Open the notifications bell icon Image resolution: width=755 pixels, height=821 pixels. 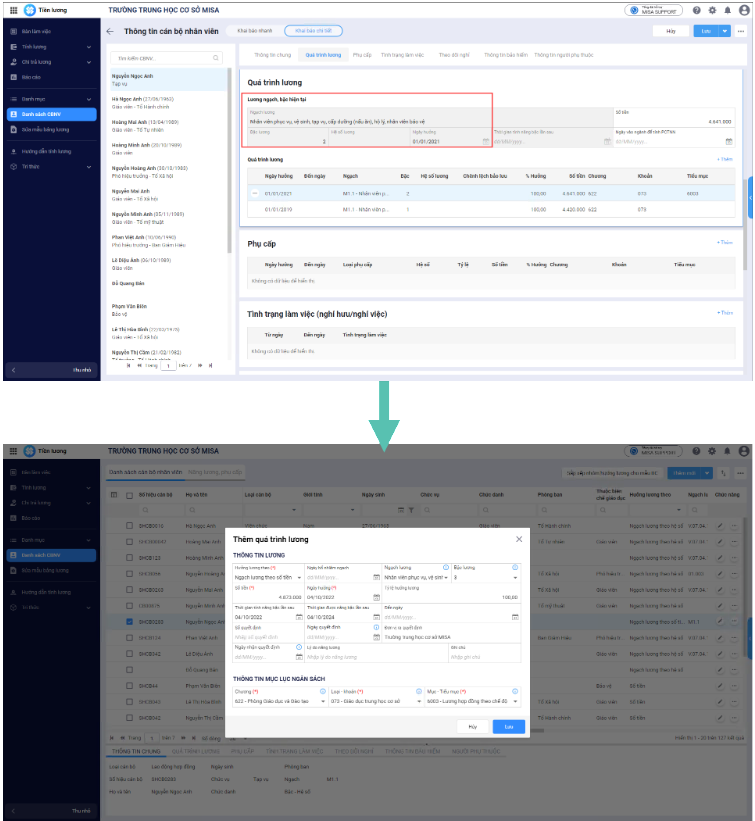[x=727, y=10]
